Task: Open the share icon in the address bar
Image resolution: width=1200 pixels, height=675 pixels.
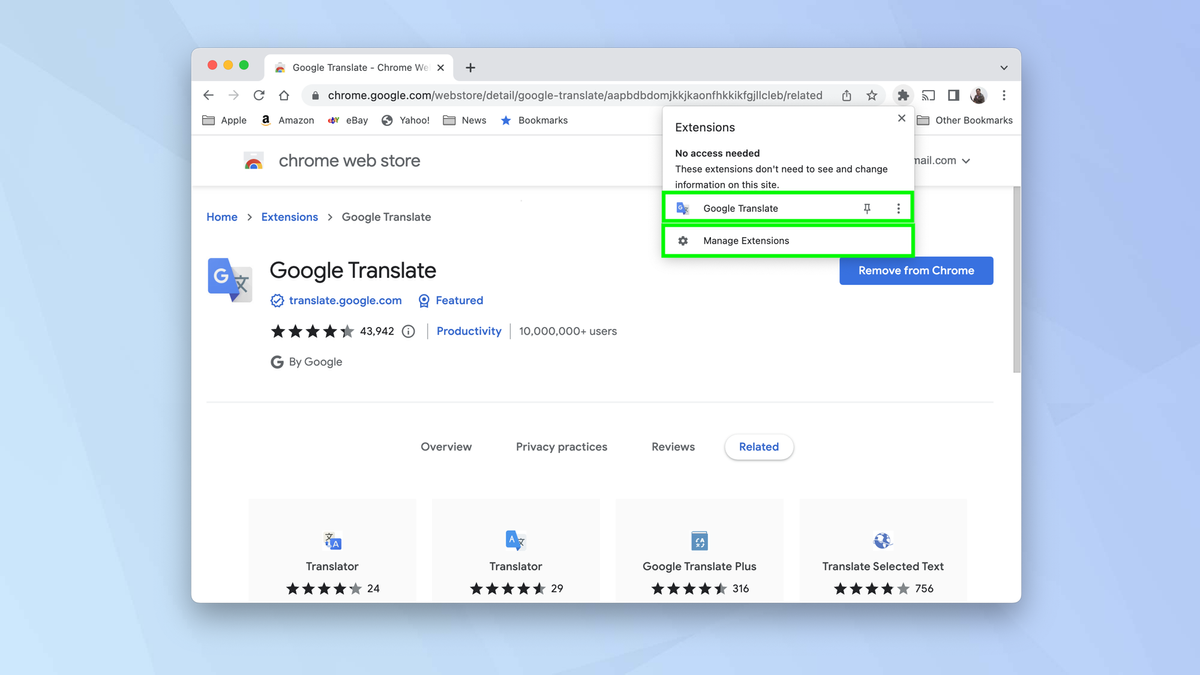Action: [x=846, y=95]
